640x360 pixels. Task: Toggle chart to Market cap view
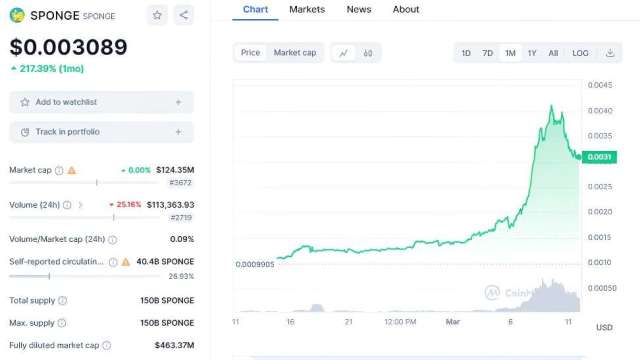click(x=295, y=53)
